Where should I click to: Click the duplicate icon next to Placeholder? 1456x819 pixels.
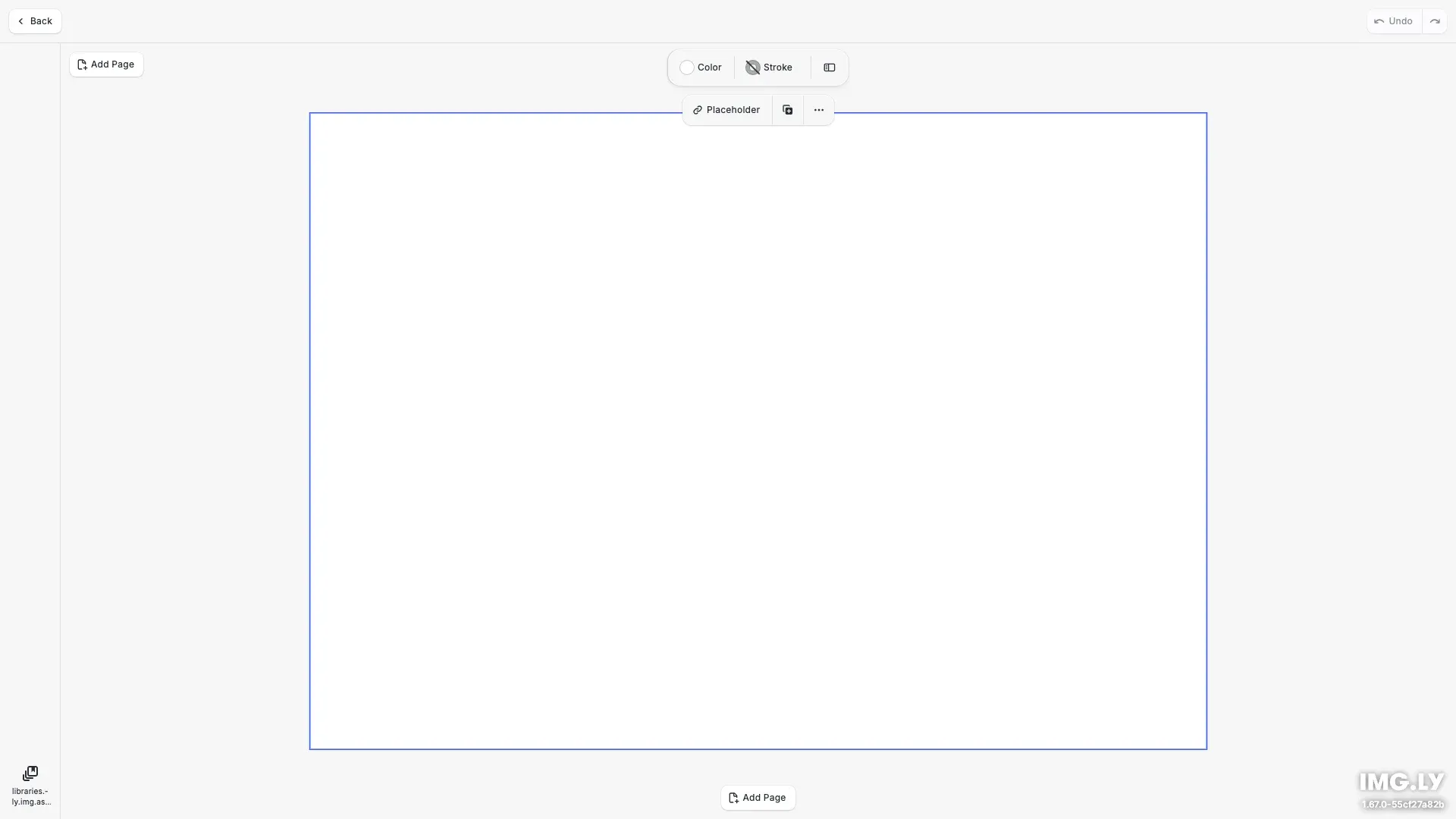[x=788, y=109]
